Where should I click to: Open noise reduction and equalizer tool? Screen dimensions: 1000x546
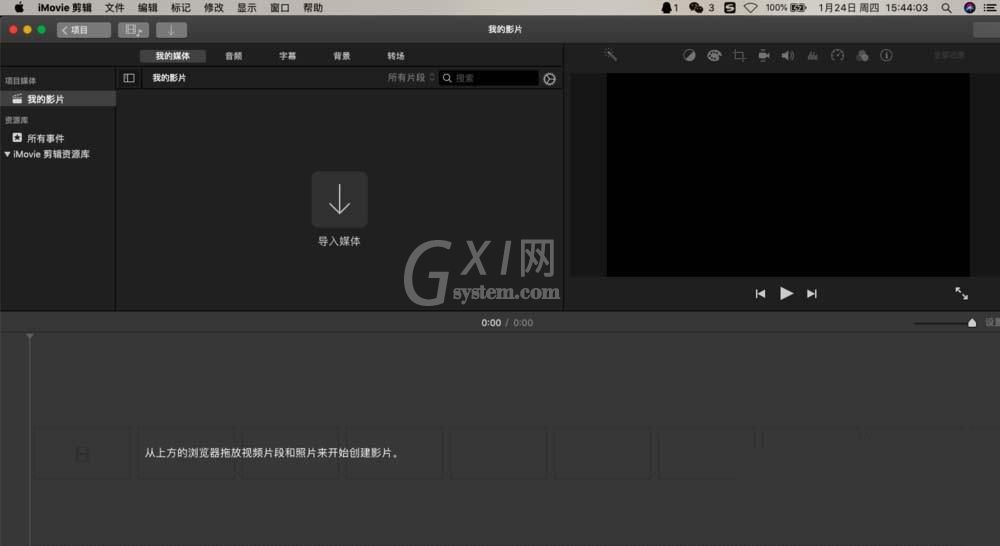(x=812, y=55)
